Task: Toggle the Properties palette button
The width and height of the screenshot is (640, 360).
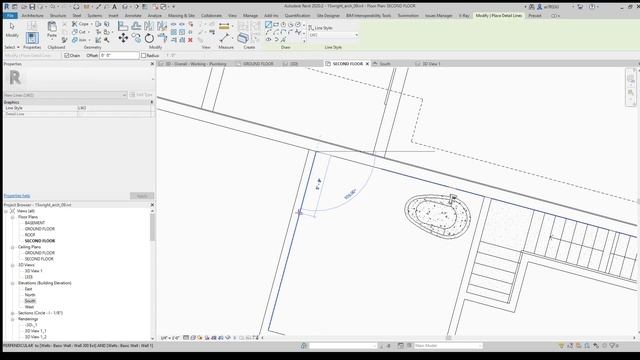Action: tap(32, 38)
